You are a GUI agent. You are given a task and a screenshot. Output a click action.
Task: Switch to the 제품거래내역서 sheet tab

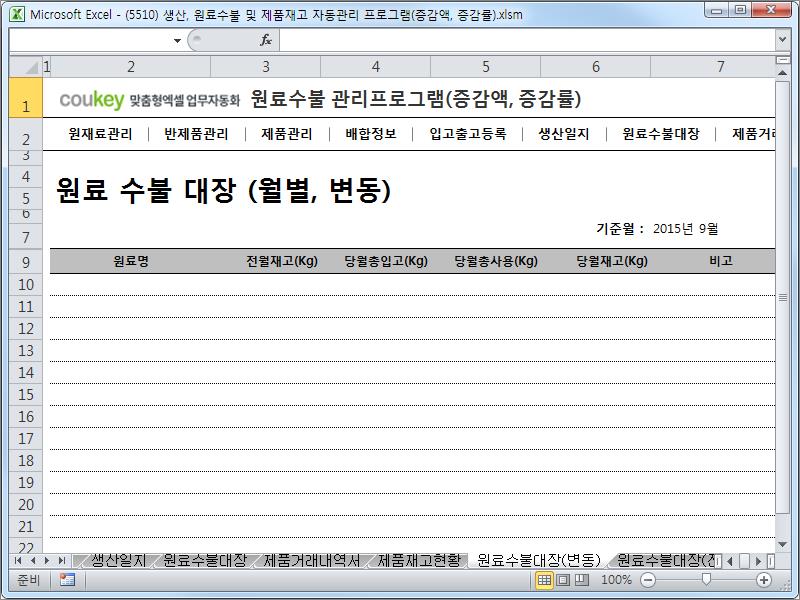(x=311, y=560)
